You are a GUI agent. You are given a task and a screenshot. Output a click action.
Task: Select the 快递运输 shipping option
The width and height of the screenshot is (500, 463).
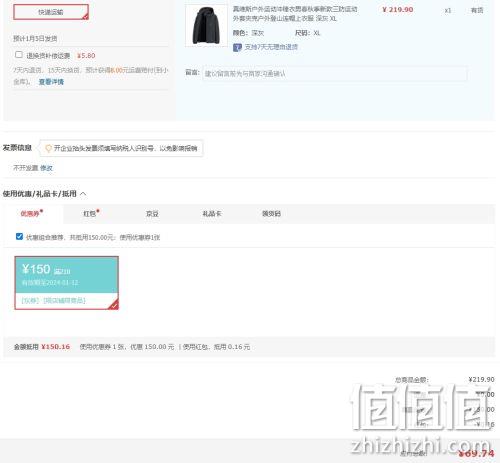(51, 12)
